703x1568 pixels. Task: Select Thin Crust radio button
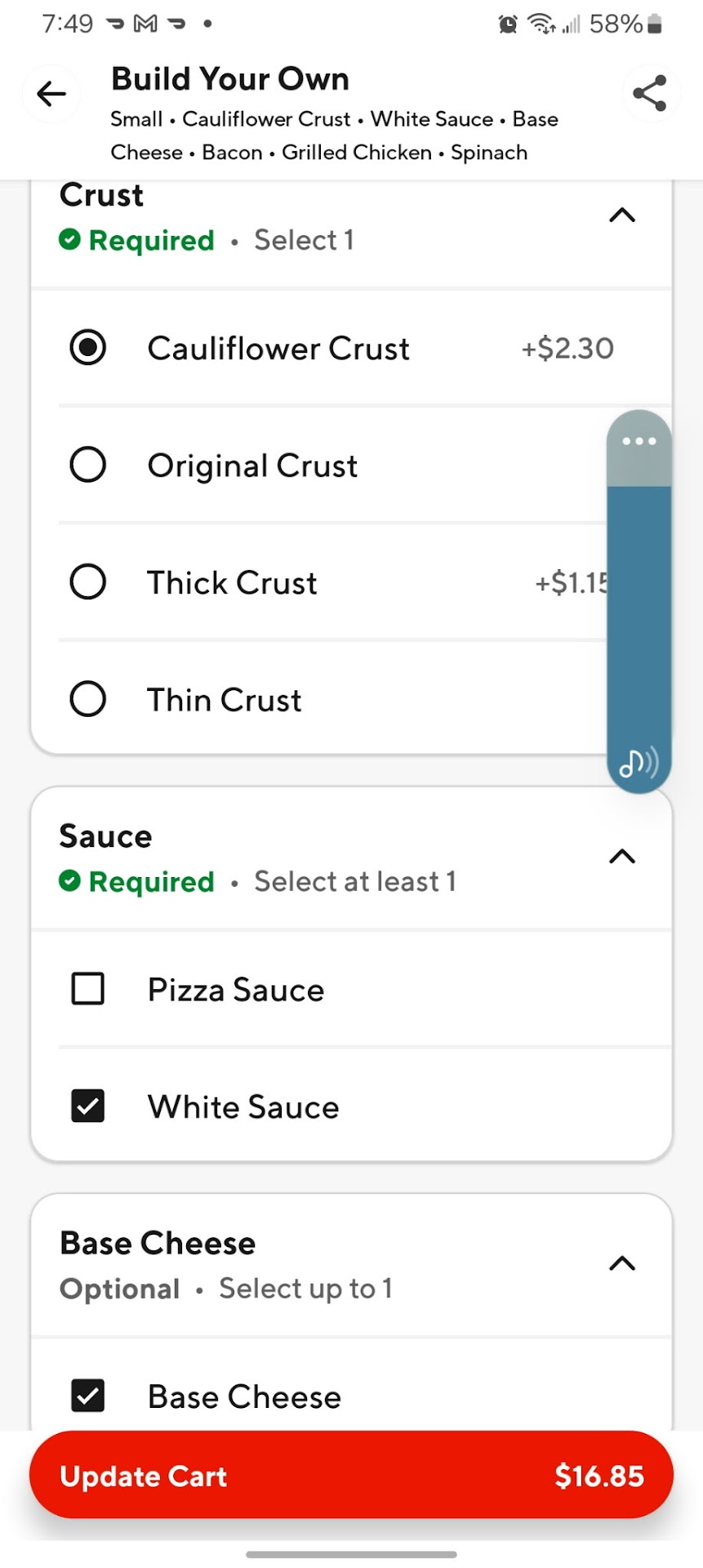click(x=88, y=699)
